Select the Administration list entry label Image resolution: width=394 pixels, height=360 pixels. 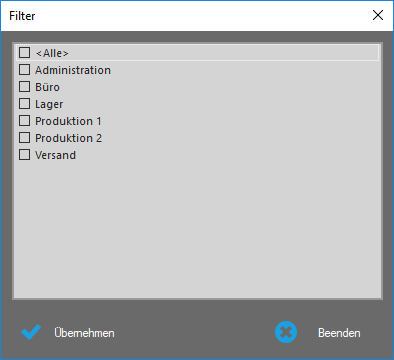click(x=73, y=70)
